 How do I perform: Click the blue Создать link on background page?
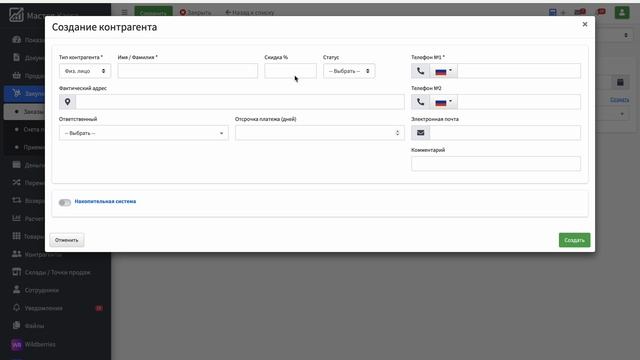pos(620,100)
